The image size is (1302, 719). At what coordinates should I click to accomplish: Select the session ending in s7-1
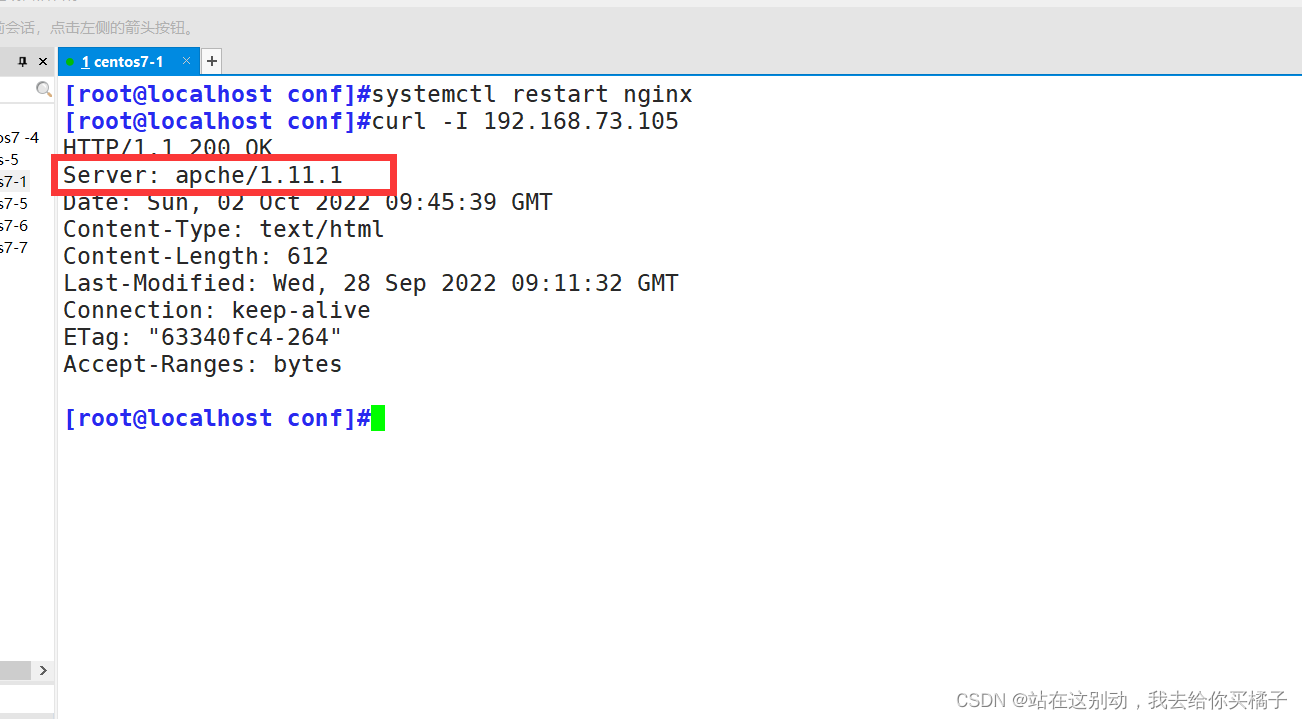coord(14,181)
